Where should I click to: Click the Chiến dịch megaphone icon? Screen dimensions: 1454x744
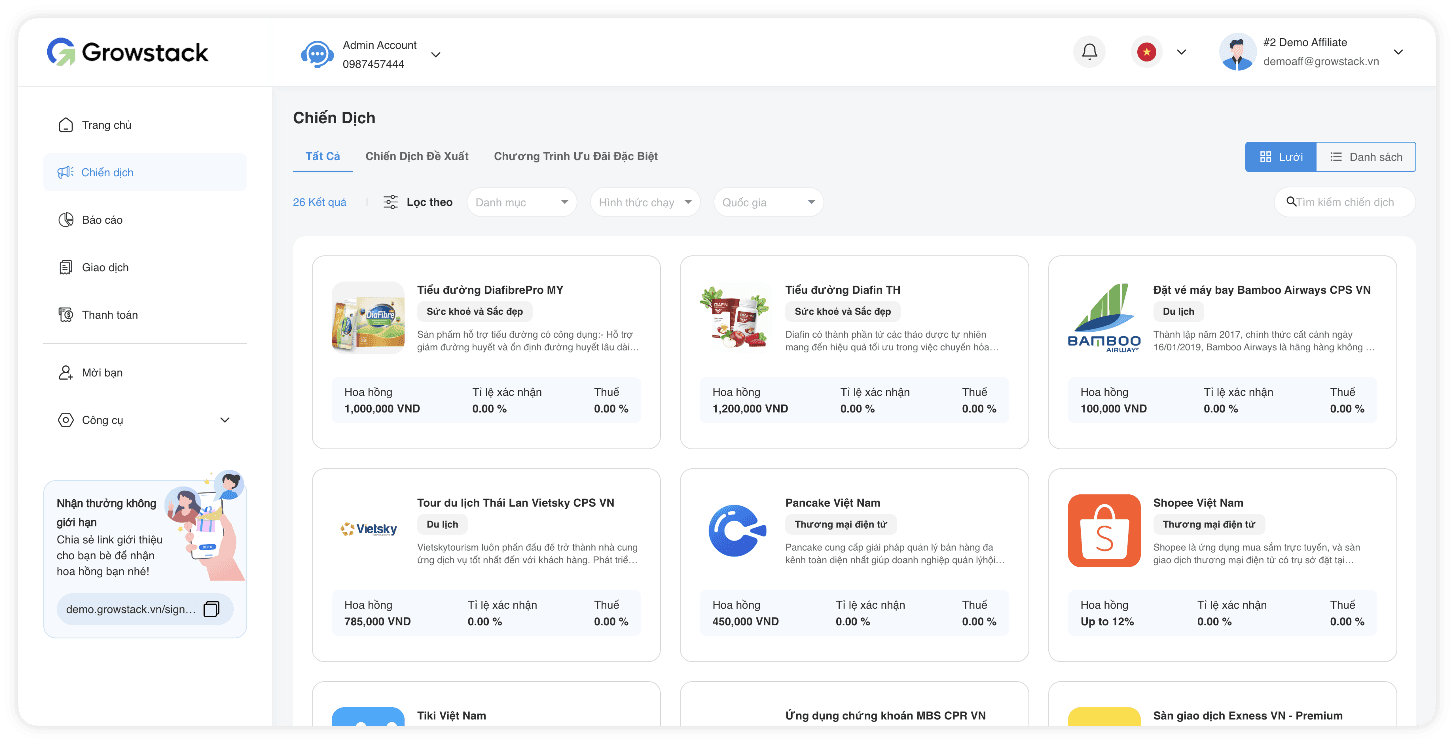click(x=65, y=172)
